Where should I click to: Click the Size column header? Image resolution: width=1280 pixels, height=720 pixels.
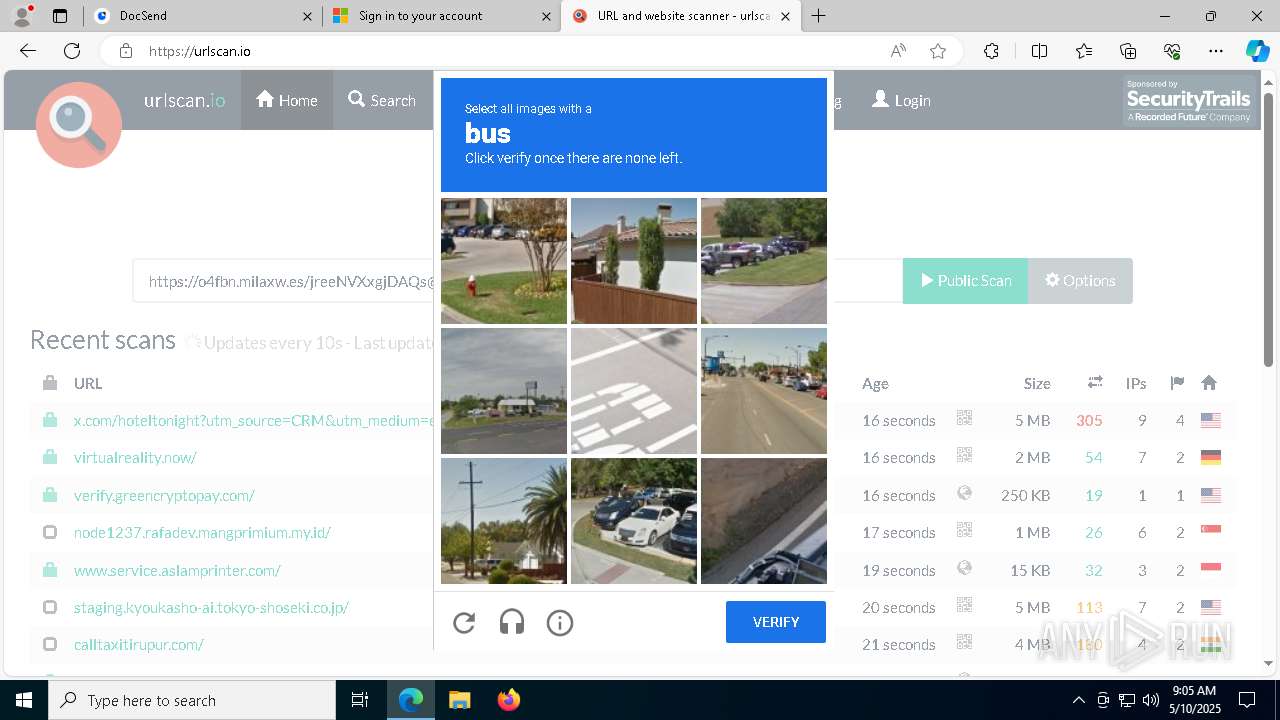[x=1037, y=383]
